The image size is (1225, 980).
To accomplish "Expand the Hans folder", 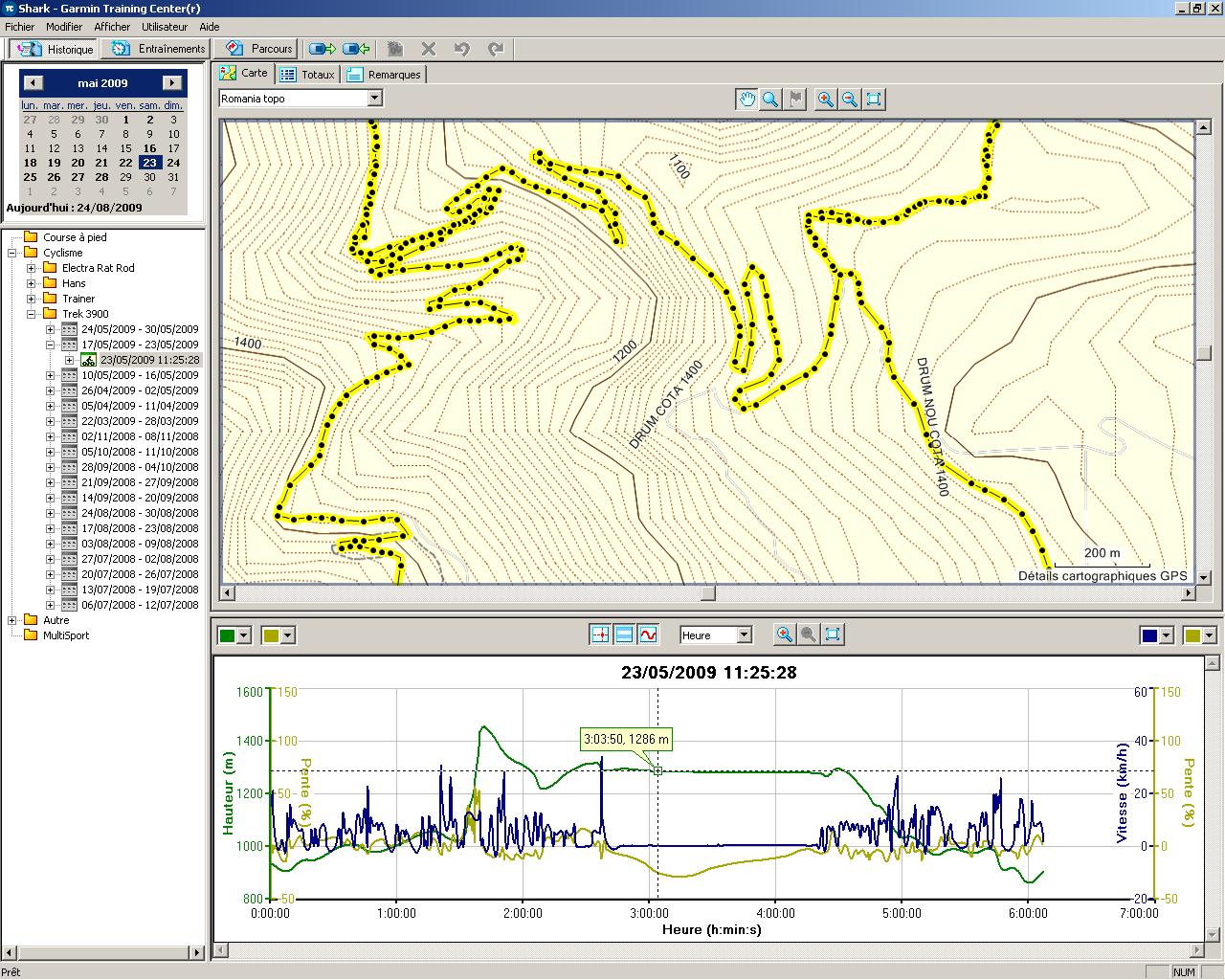I will [x=31, y=283].
